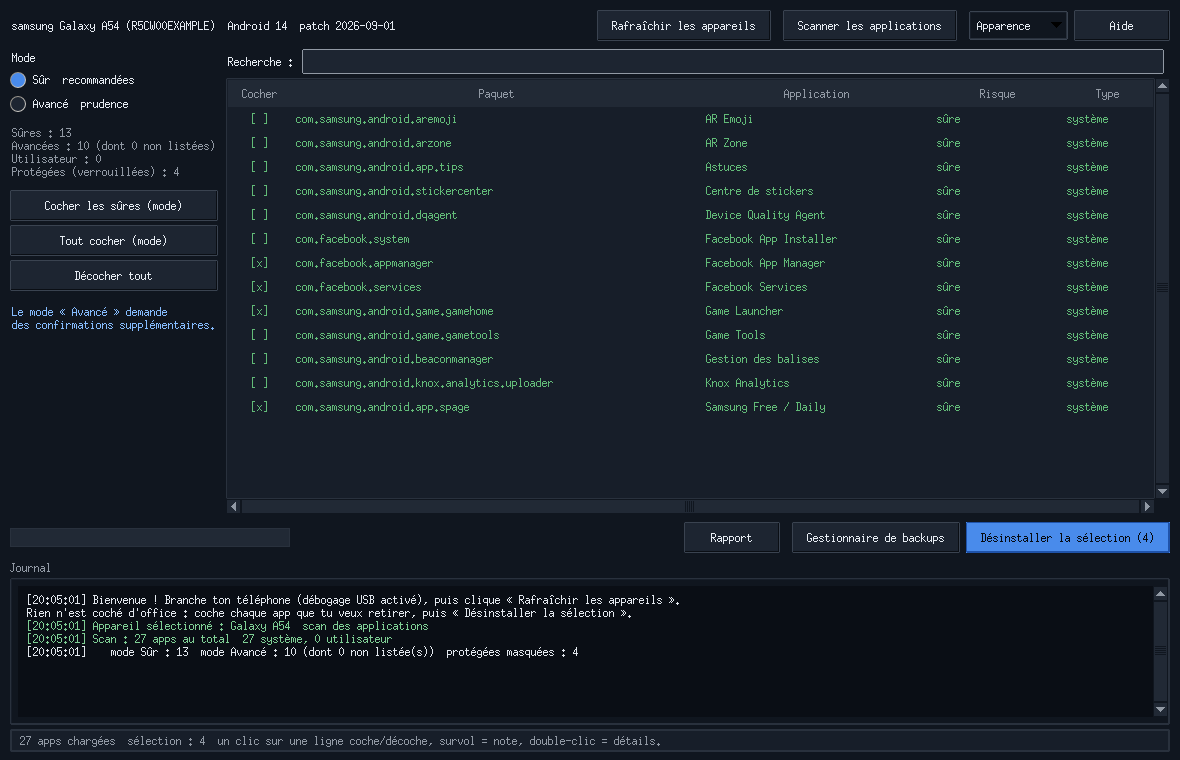Click the Journal scroll-up arrow
This screenshot has height=760, width=1180.
coord(1160,594)
